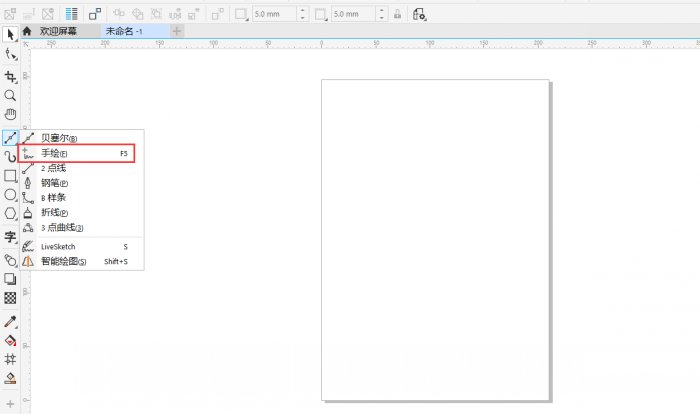Viewport: 700px width, 414px height.
Task: Choose LiveSketch from the flyout
Action: [x=82, y=247]
